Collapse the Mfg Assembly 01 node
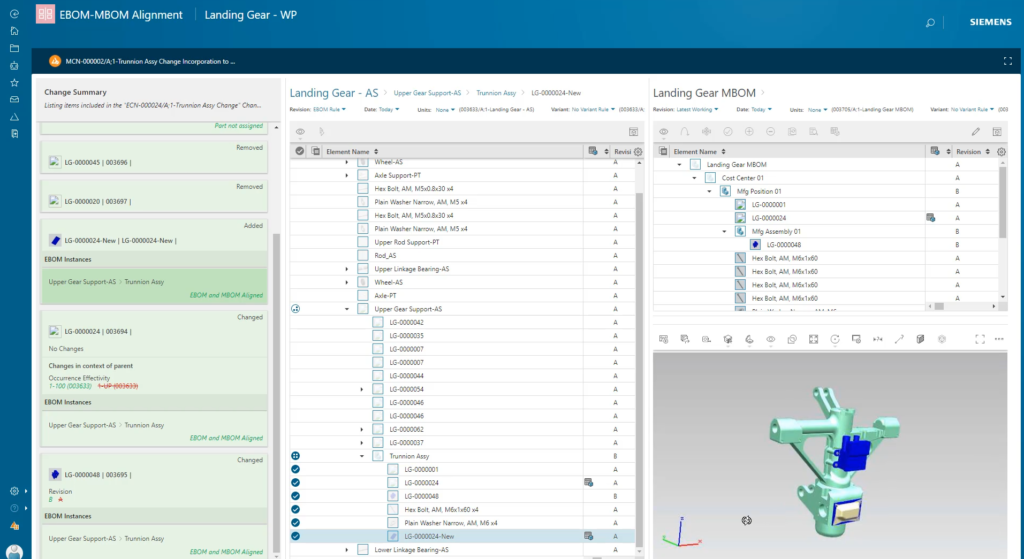Image resolution: width=1024 pixels, height=559 pixels. click(724, 231)
